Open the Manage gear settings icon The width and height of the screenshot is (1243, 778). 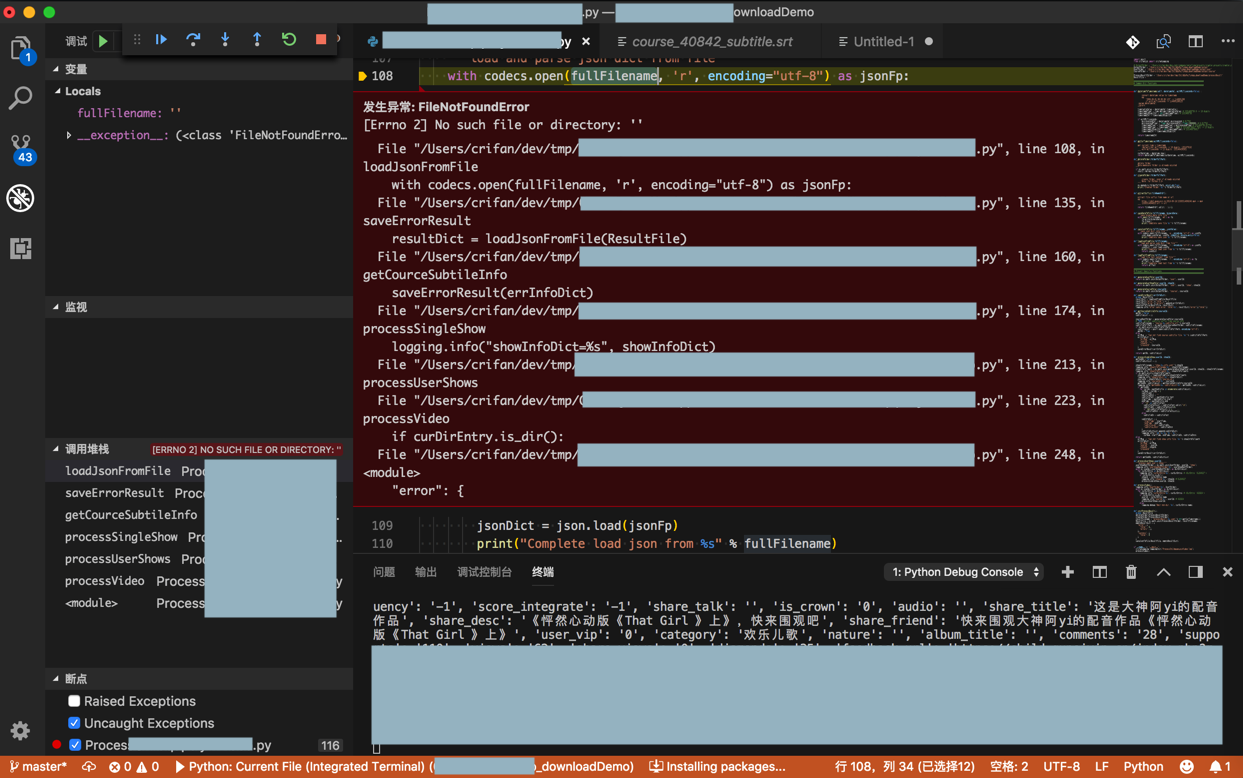[20, 730]
